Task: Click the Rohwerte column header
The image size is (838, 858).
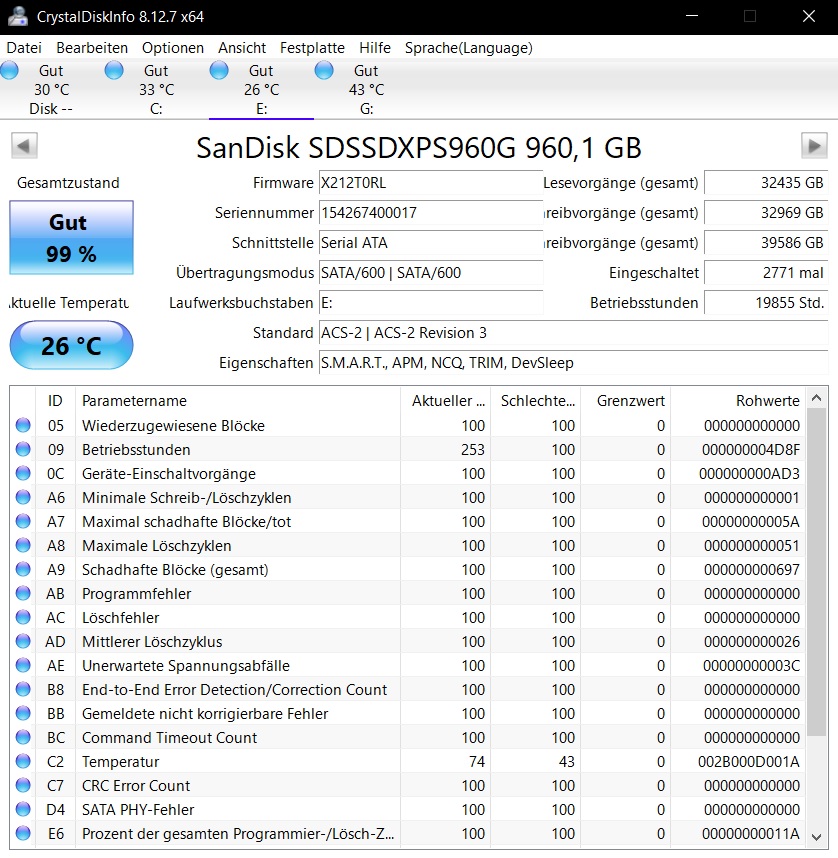Action: pyautogui.click(x=738, y=401)
